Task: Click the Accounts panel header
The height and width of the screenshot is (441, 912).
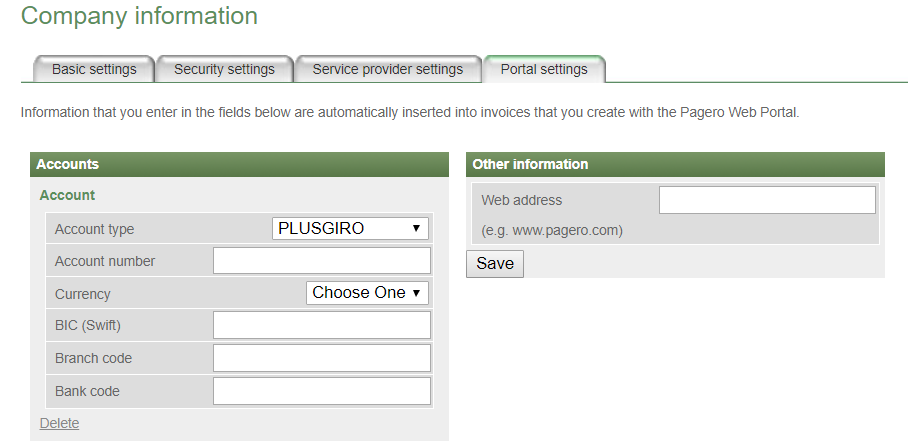Action: pyautogui.click(x=240, y=165)
